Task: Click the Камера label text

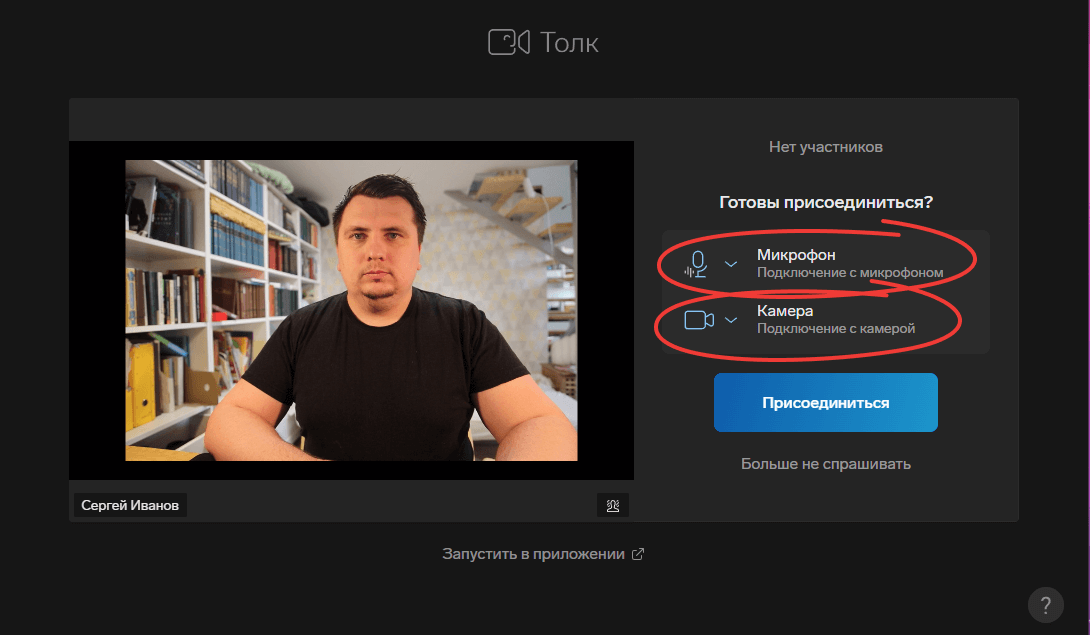Action: click(785, 311)
